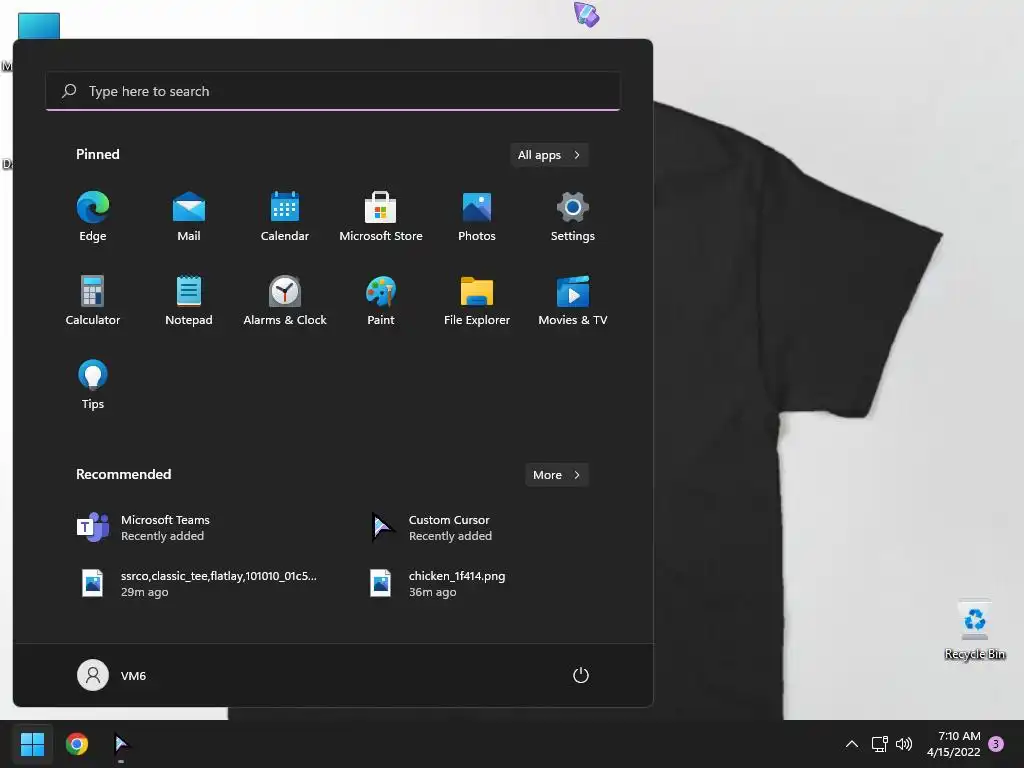Click the Type here to search box
Image resolution: width=1024 pixels, height=768 pixels.
(x=332, y=91)
